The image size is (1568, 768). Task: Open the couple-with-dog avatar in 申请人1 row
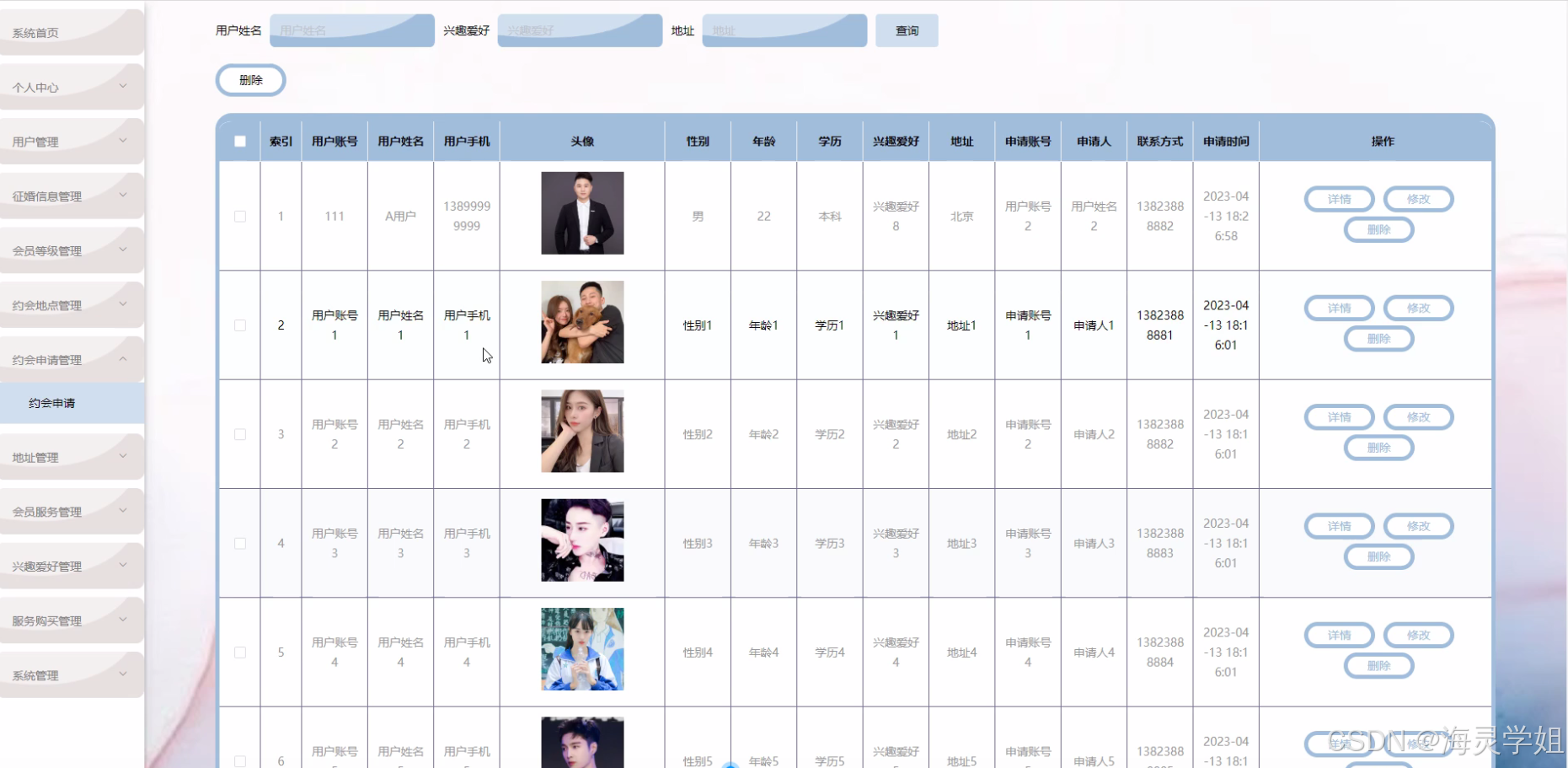(582, 322)
